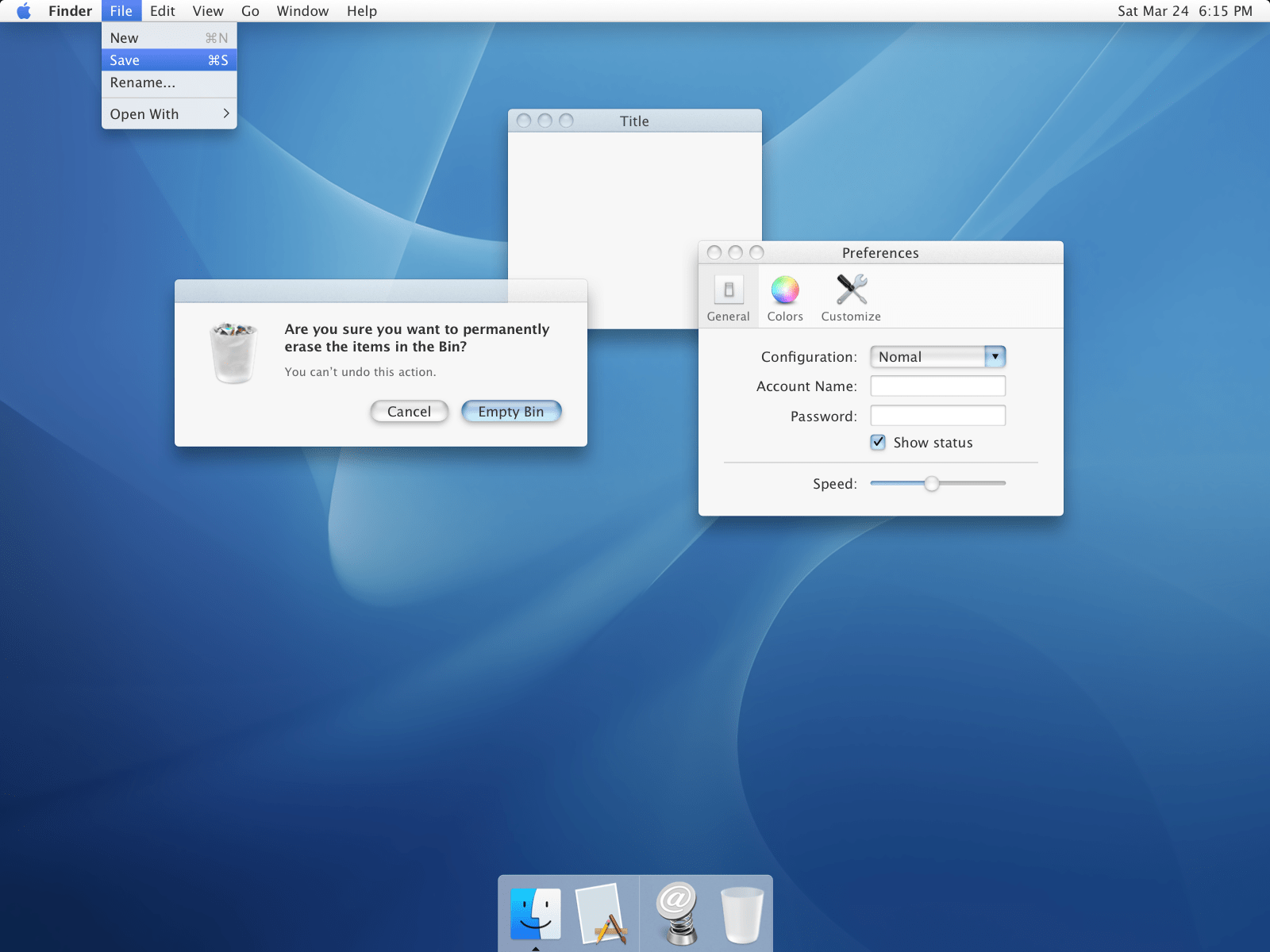
Task: Close the Title window
Action: point(524,121)
